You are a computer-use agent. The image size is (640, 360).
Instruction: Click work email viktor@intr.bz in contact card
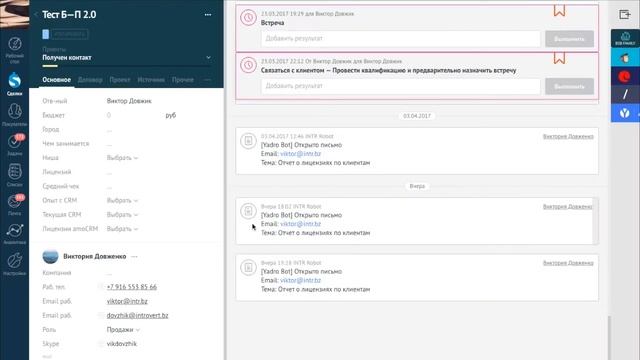(x=127, y=301)
